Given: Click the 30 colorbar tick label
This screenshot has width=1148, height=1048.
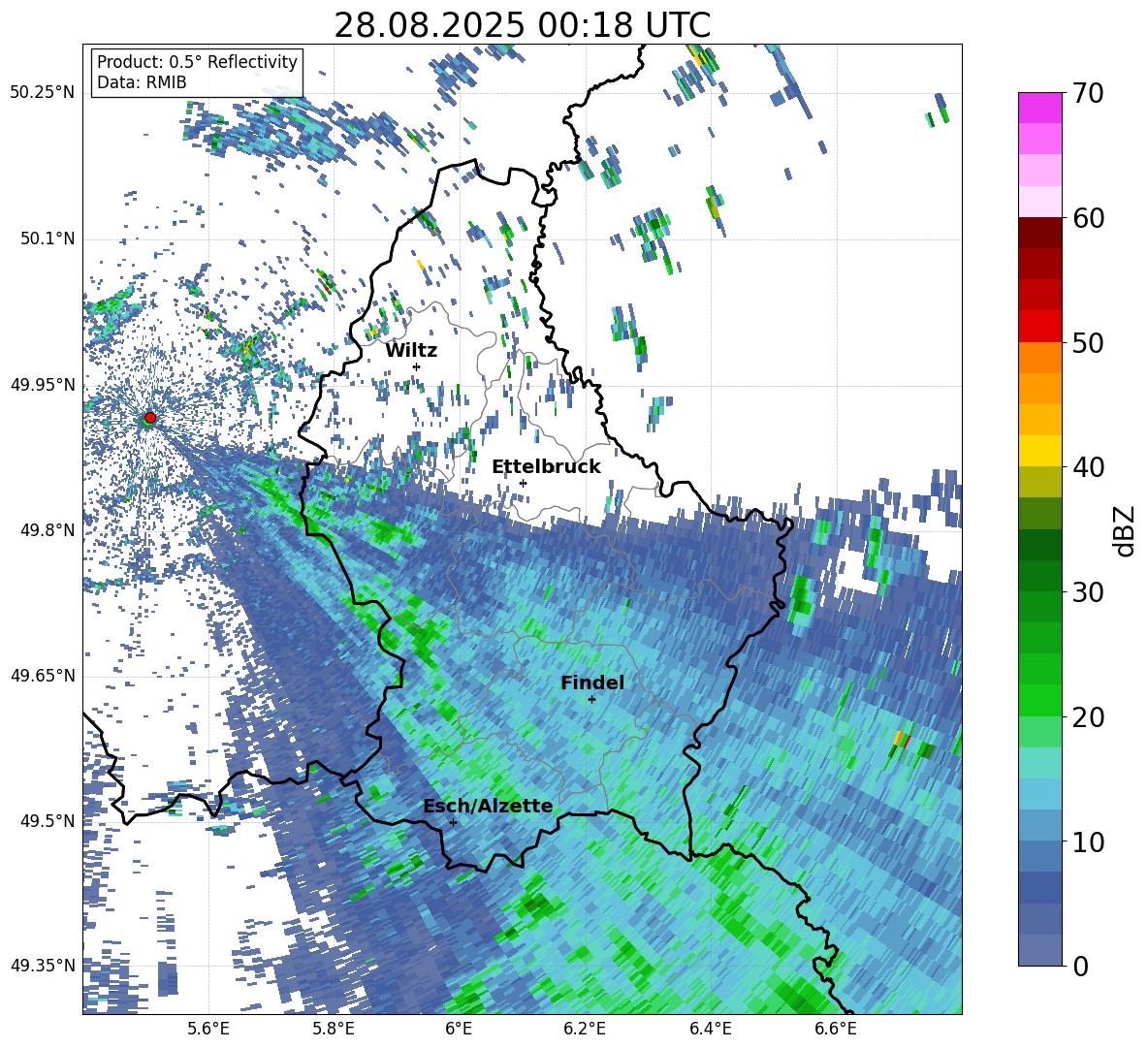Looking at the screenshot, I should [x=1088, y=592].
